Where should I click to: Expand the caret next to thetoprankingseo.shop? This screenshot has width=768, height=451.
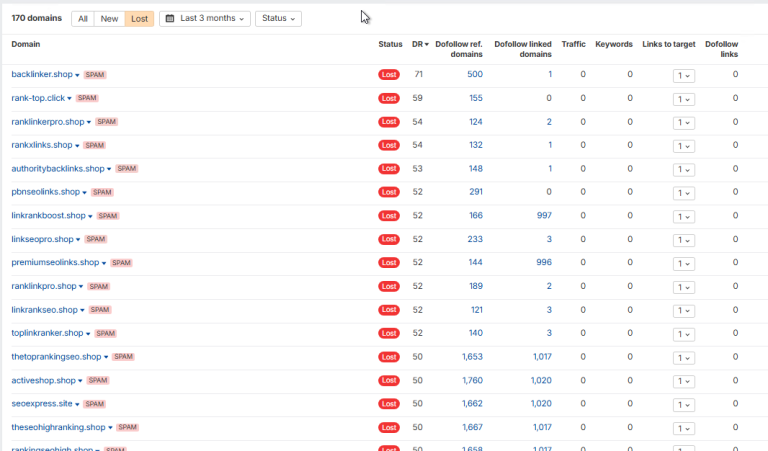coord(106,357)
